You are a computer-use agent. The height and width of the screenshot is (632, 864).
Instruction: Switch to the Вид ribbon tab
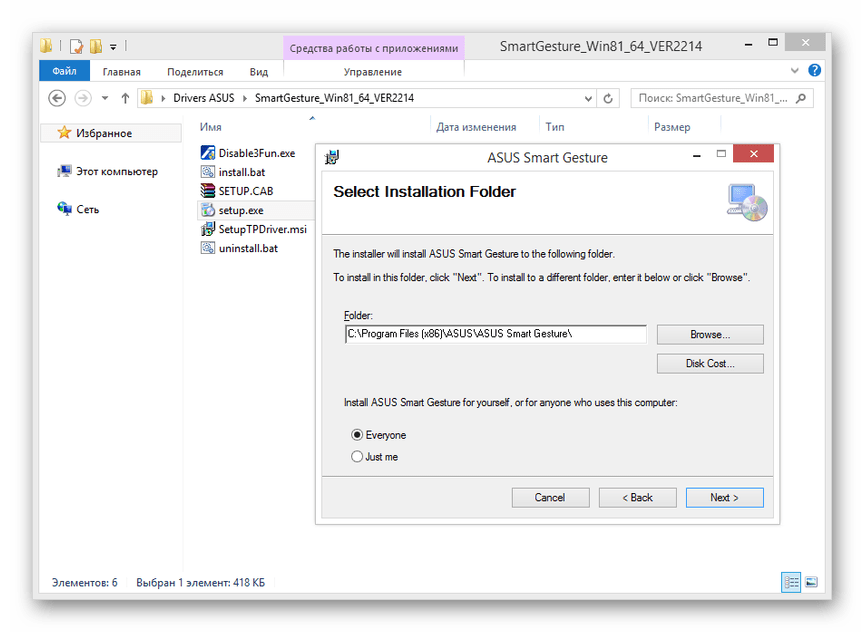coord(258,72)
